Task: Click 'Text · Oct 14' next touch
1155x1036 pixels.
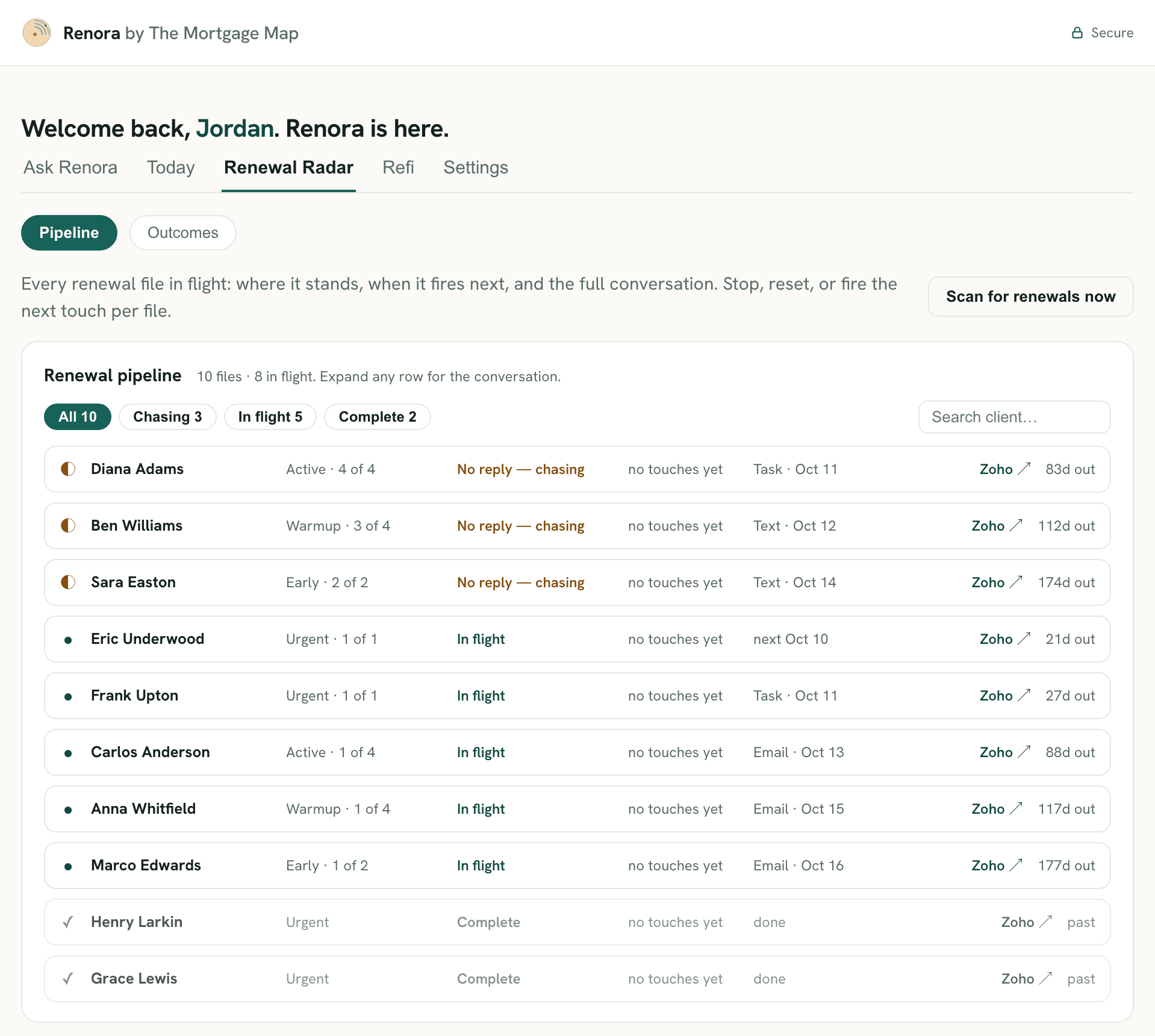Action: click(794, 582)
